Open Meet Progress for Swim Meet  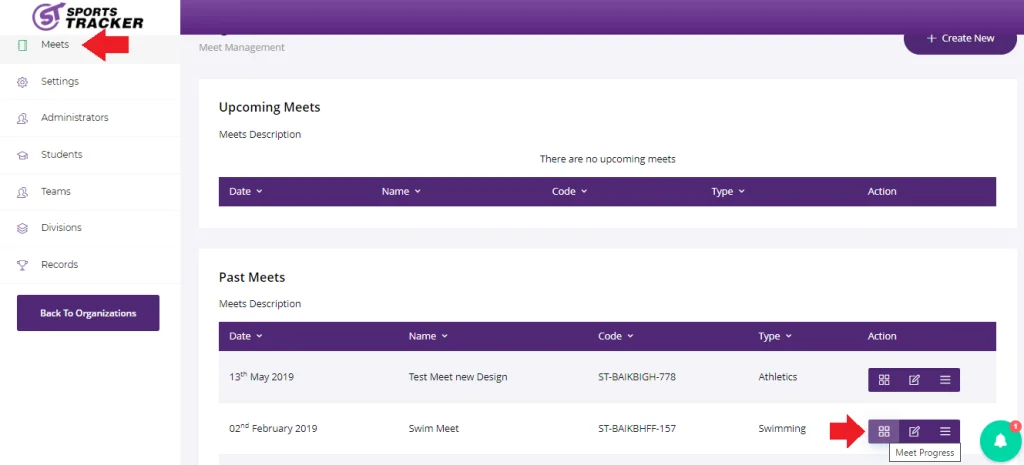[884, 431]
